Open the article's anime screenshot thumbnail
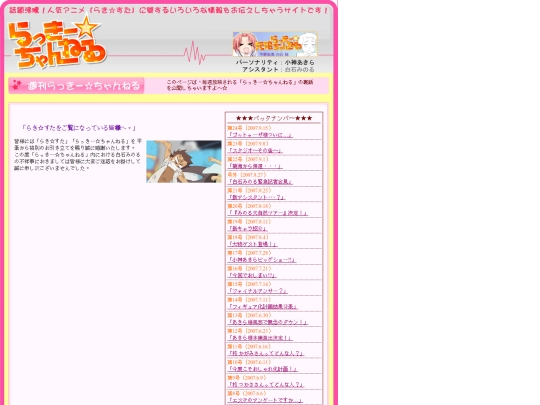This screenshot has height=405, width=540. (x=184, y=161)
